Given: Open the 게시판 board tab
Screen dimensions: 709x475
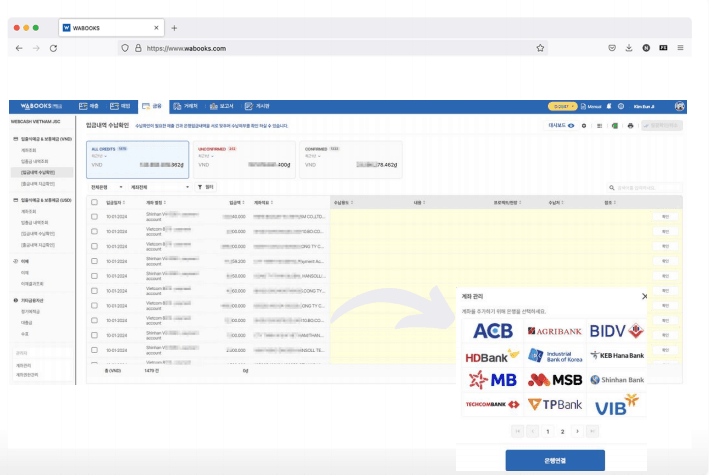Looking at the screenshot, I should pos(257,106).
